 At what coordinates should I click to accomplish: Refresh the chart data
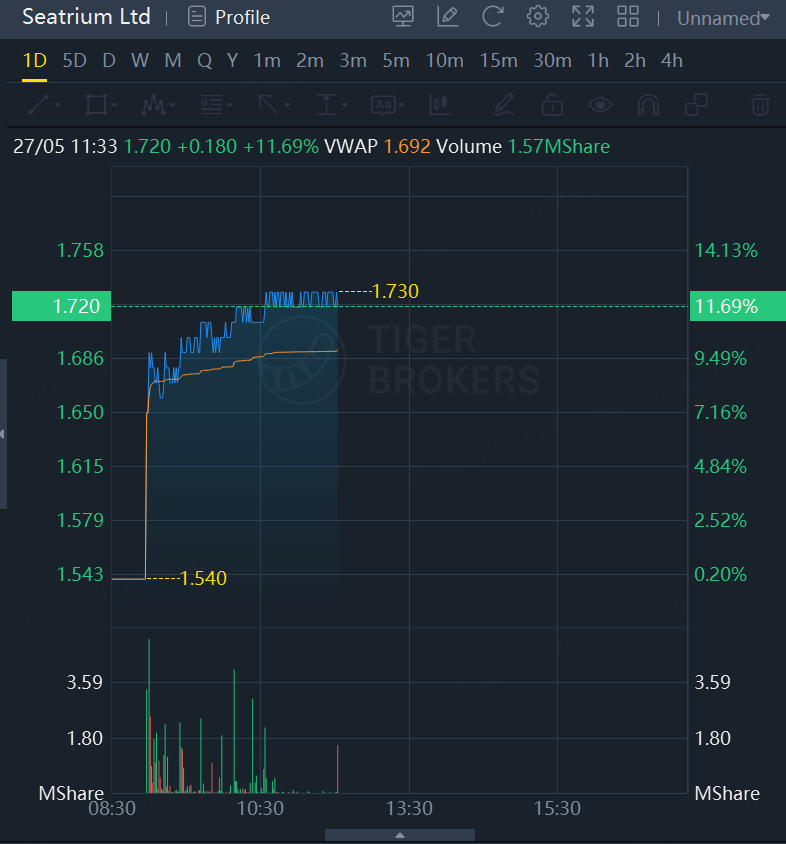(492, 17)
